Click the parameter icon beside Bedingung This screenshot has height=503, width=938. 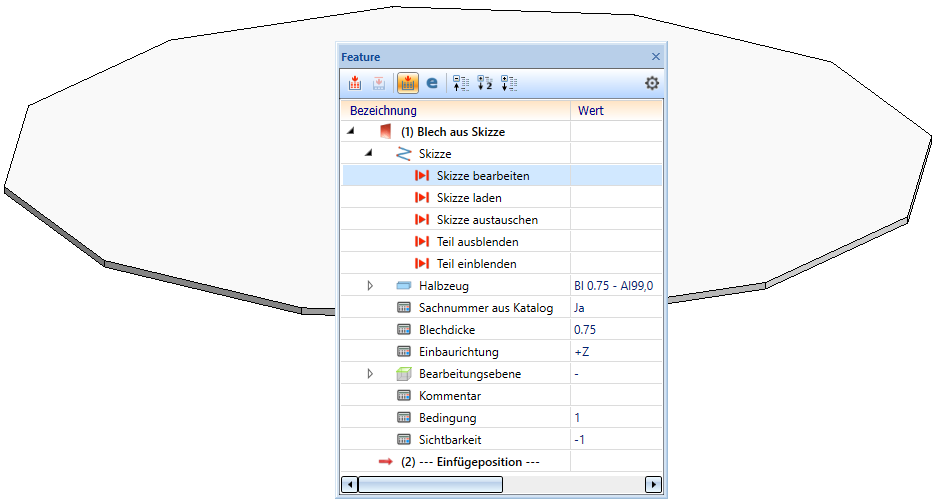pos(404,417)
